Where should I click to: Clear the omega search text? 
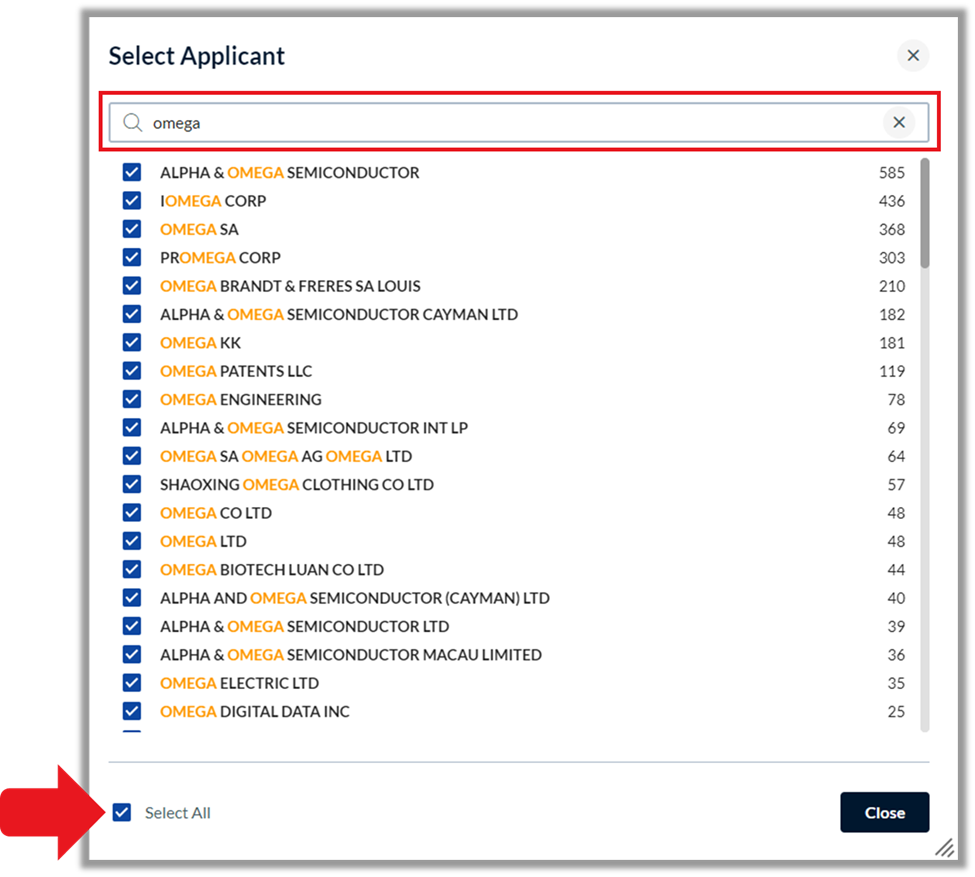899,123
